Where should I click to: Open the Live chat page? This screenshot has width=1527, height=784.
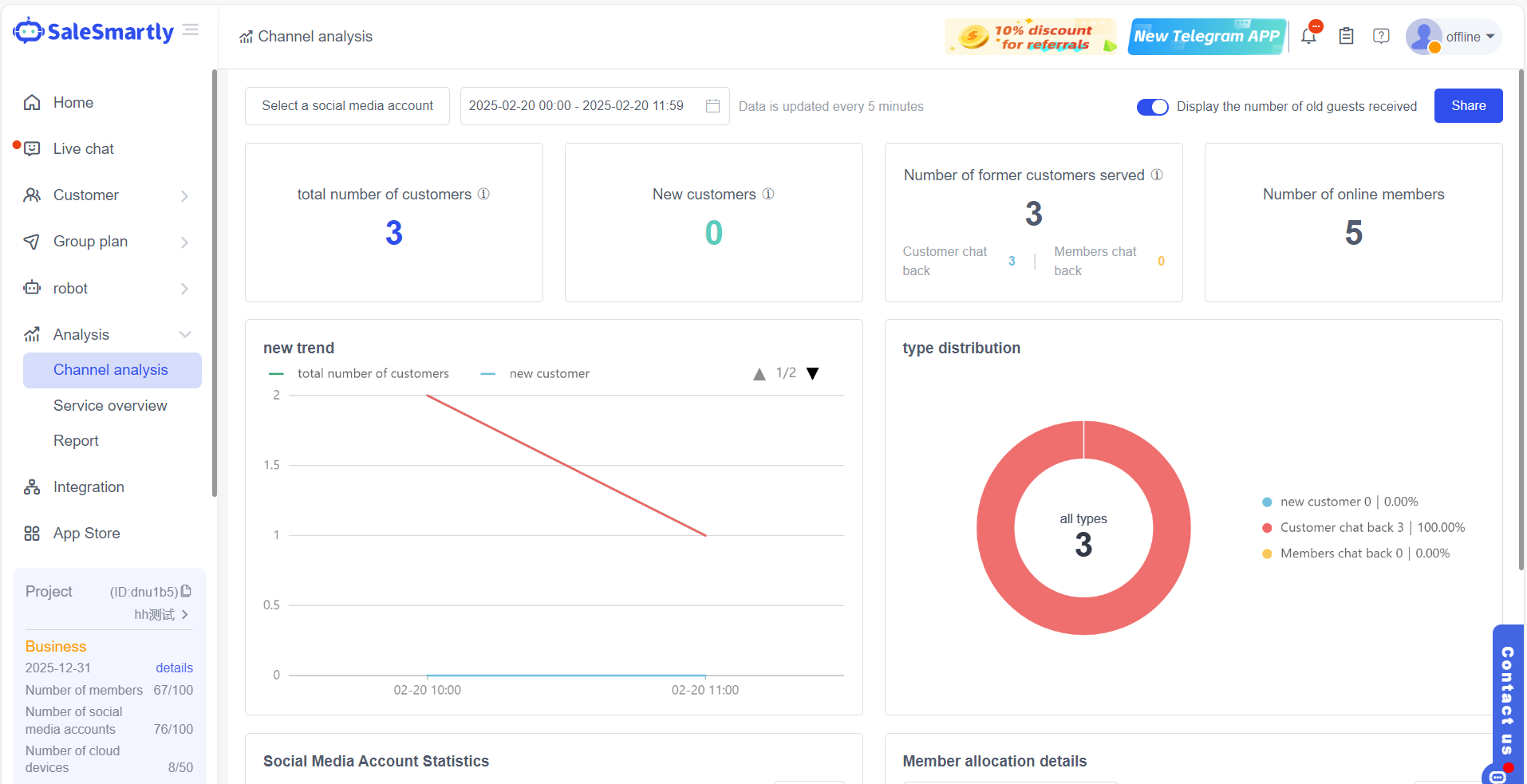83,149
